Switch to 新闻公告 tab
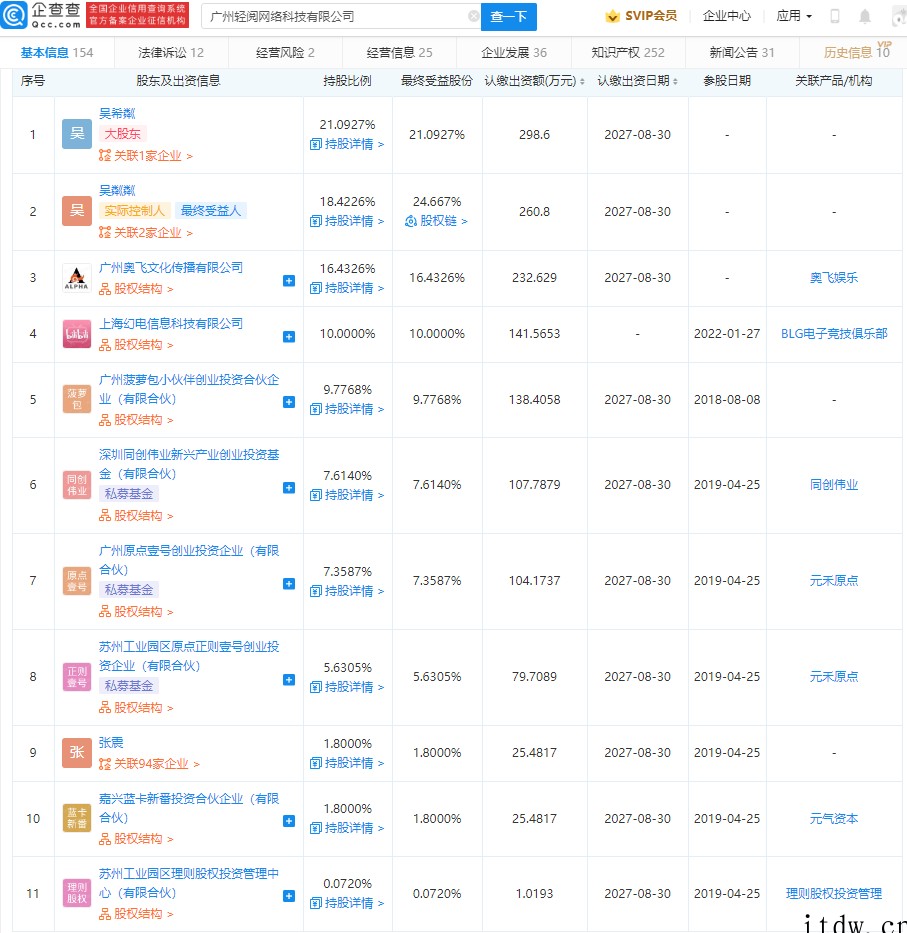The width and height of the screenshot is (907, 933). click(x=742, y=53)
